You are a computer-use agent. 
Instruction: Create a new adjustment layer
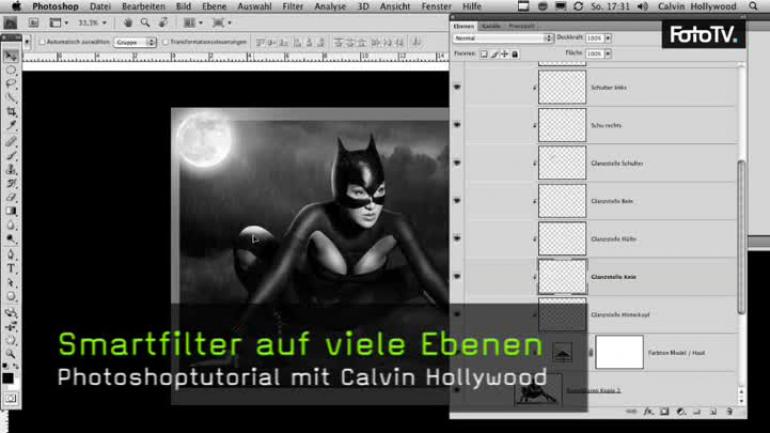681,411
